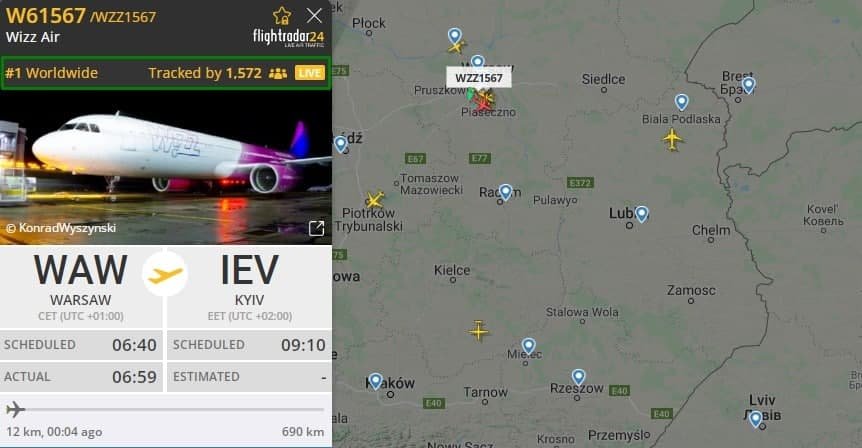Click the IEV Kyiv destination airport
The height and width of the screenshot is (448, 862).
pos(250,286)
